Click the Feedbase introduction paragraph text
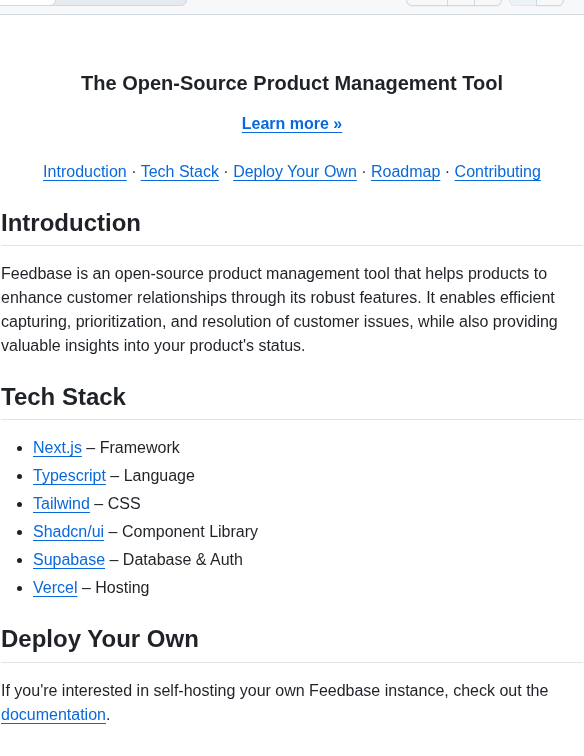Screen dimensions: 584x756 click(x=279, y=310)
